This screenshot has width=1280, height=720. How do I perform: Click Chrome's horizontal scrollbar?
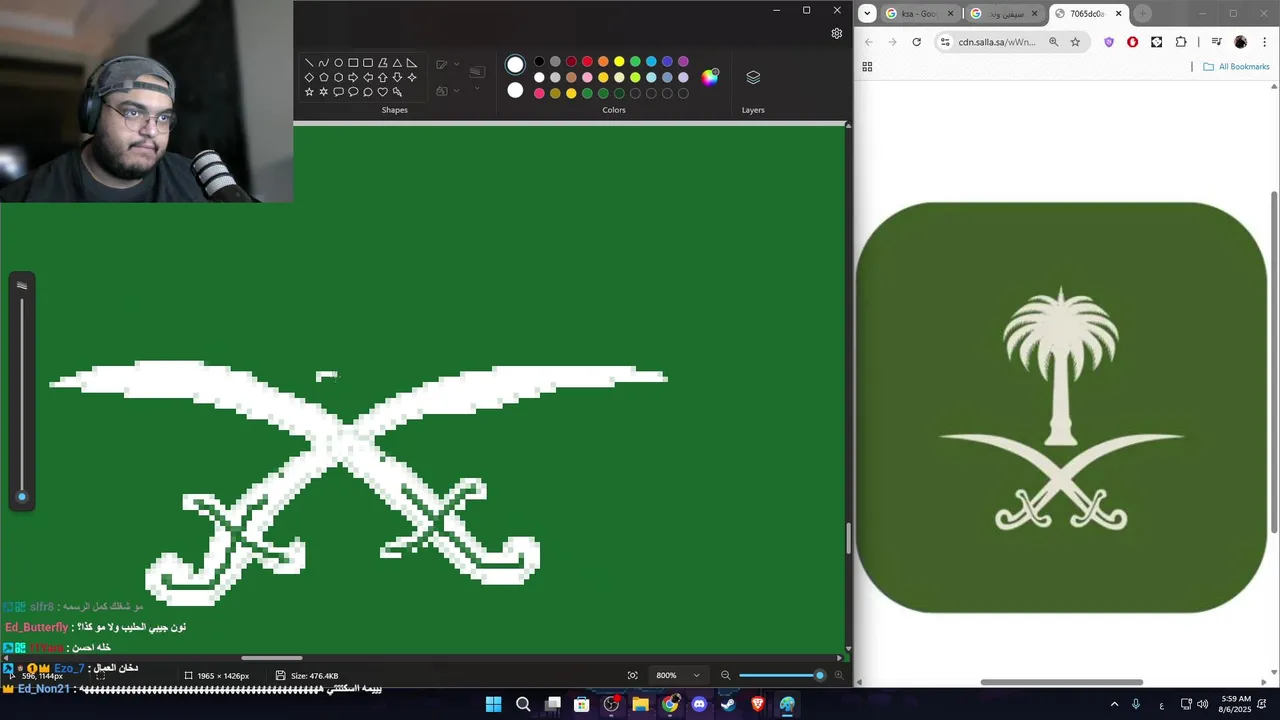1061,682
